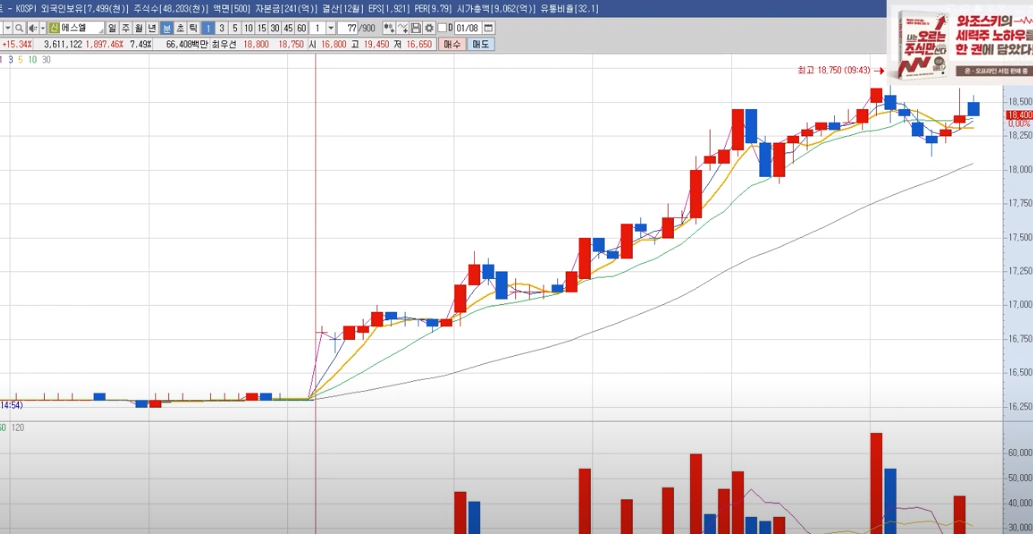
Task: Click the 5 moving average legend label
Action: 20,59
